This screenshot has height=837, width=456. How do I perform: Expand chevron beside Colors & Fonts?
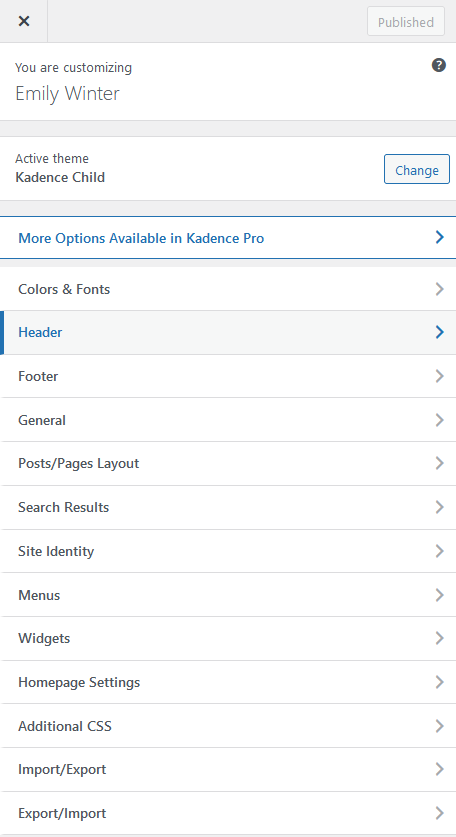pyautogui.click(x=439, y=289)
